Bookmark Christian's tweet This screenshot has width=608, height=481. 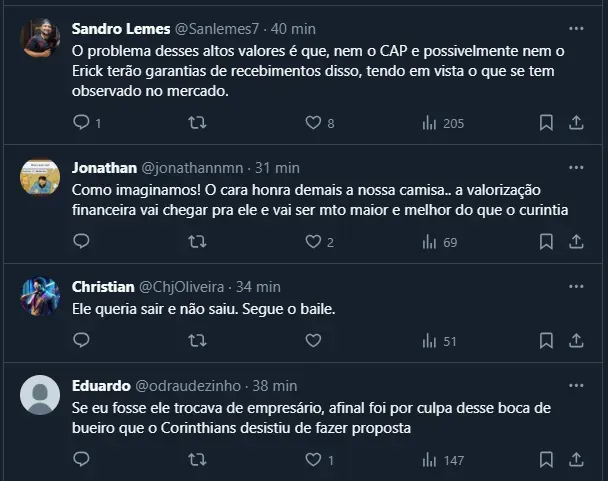click(546, 340)
